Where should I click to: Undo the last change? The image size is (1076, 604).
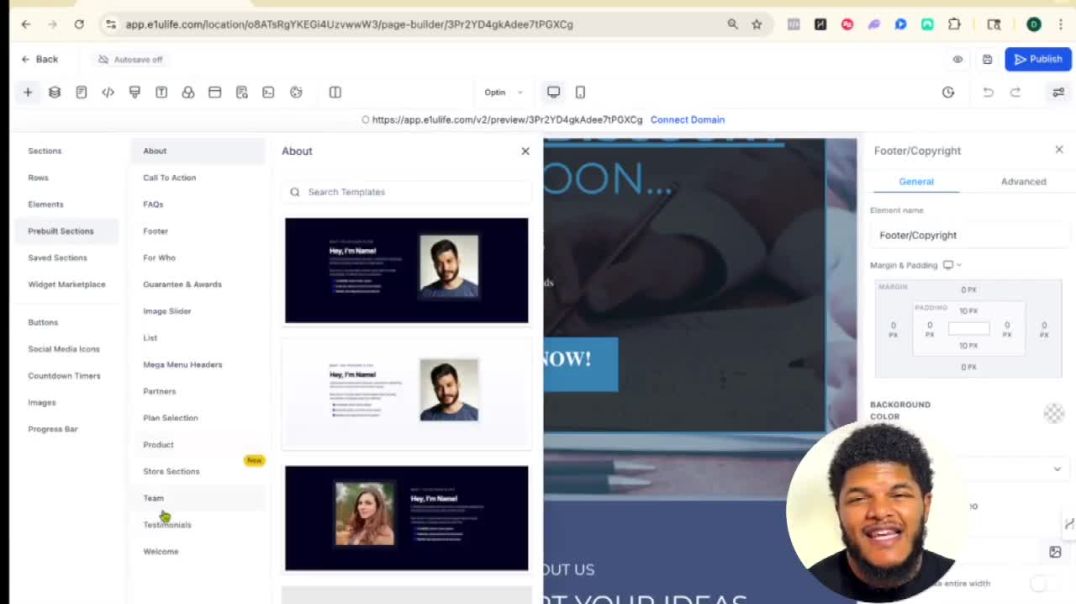(989, 92)
